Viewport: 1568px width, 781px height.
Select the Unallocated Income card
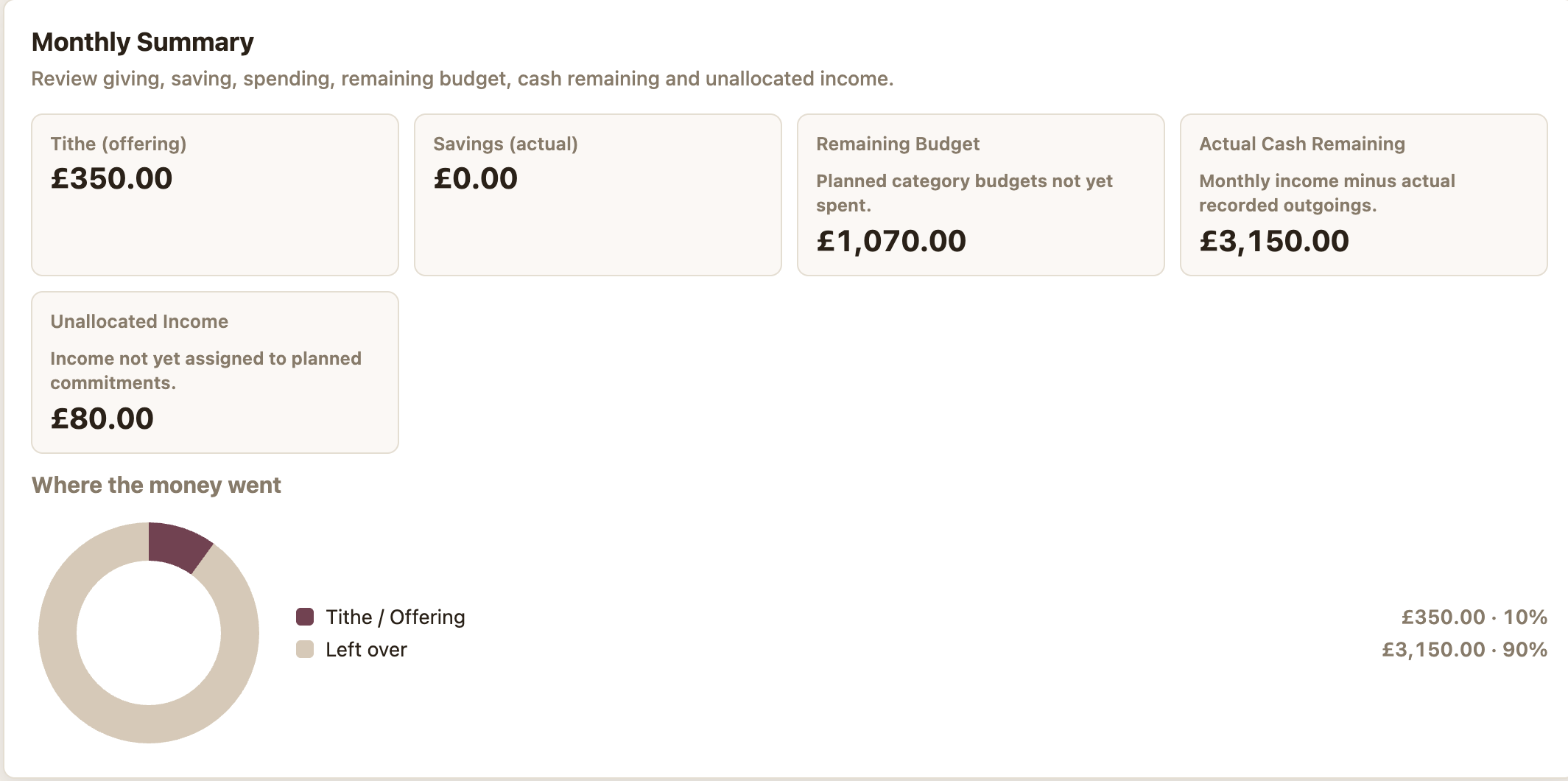(215, 372)
